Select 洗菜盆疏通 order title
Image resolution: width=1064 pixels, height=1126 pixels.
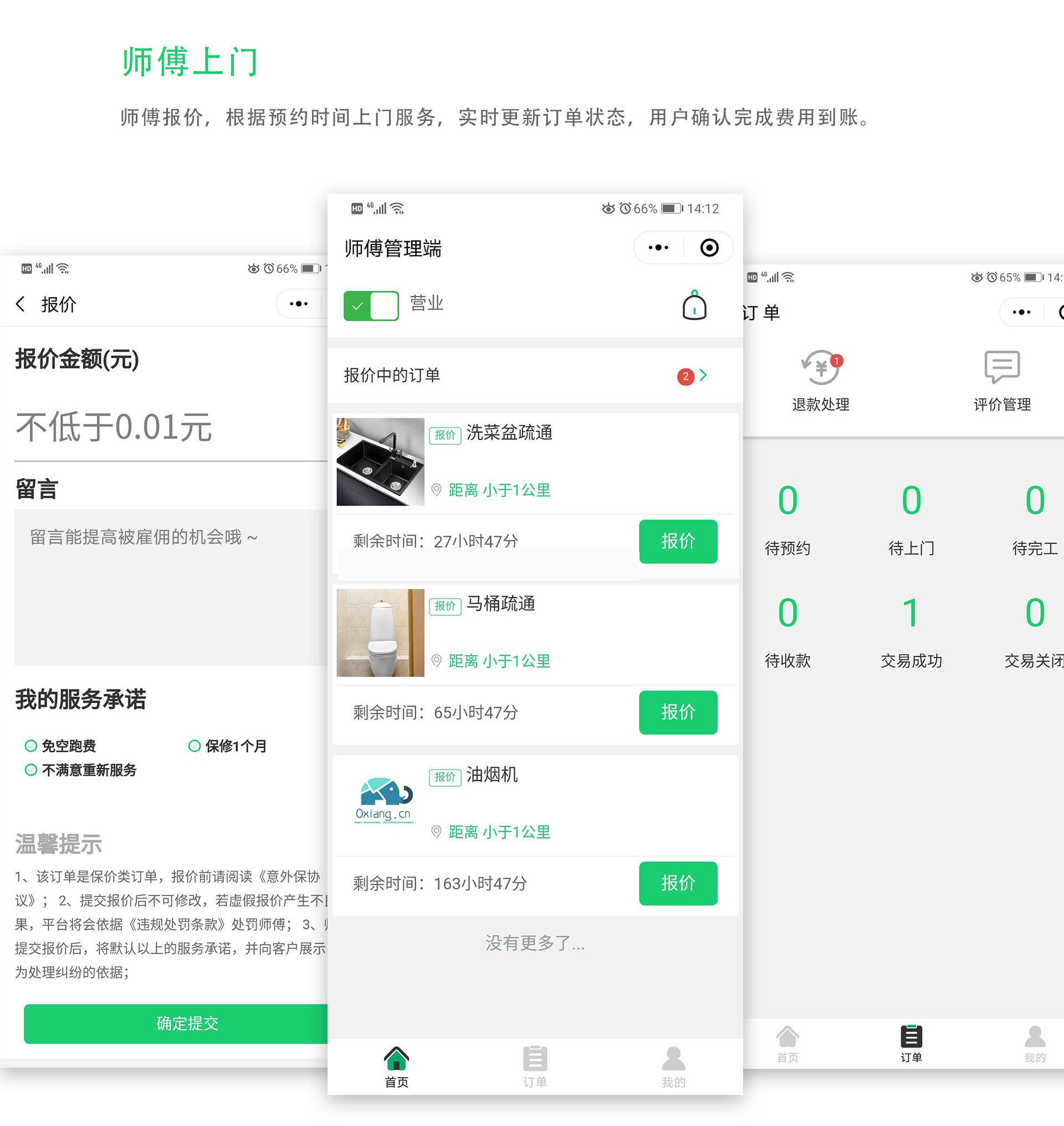(509, 433)
